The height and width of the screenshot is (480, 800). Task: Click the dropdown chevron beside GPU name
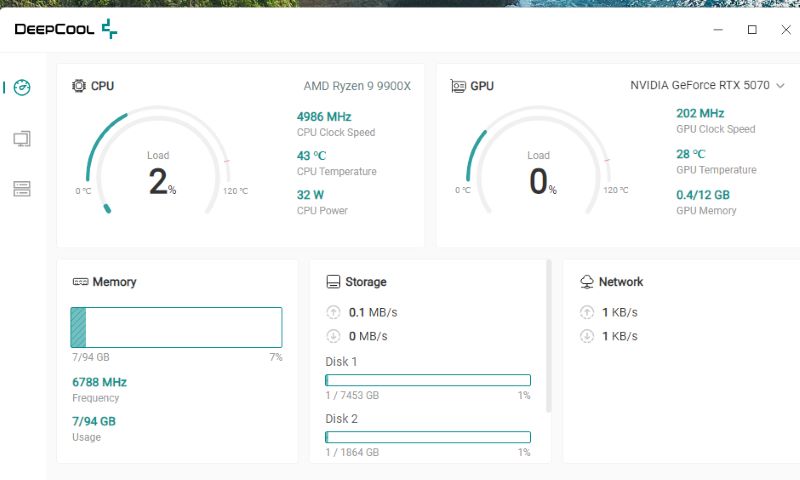coord(780,86)
